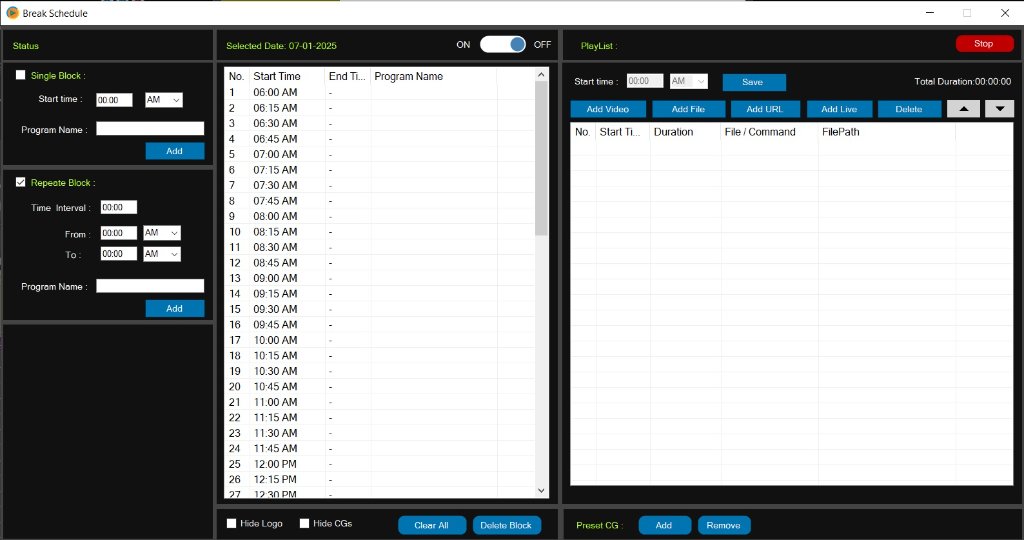Click Add under Repeate Block
The height and width of the screenshot is (540, 1024).
174,308
